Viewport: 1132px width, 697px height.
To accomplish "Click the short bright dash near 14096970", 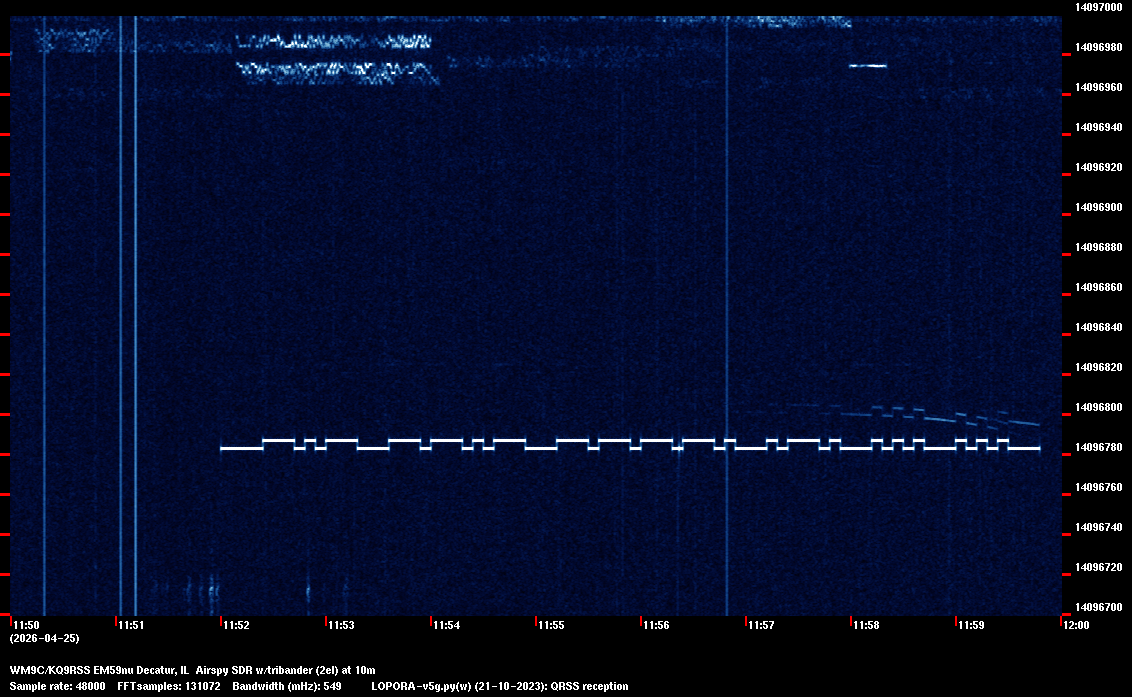I will click(x=867, y=66).
